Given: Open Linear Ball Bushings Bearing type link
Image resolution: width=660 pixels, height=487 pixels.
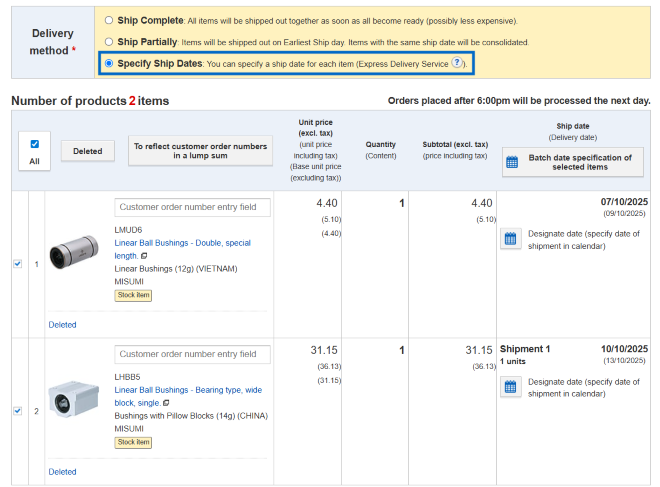Looking at the screenshot, I should 188,390.
